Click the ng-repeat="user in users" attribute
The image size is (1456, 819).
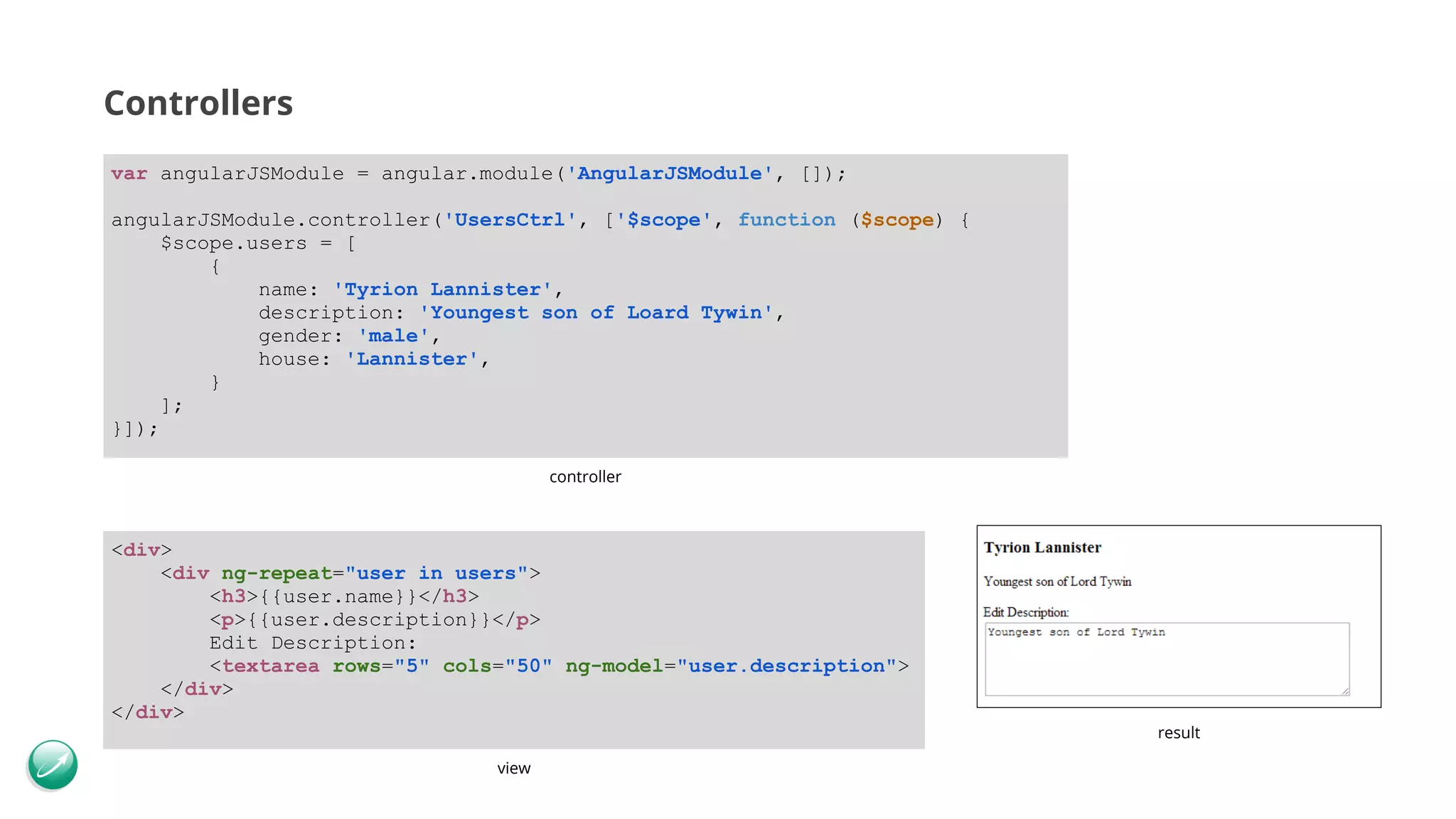click(x=375, y=573)
